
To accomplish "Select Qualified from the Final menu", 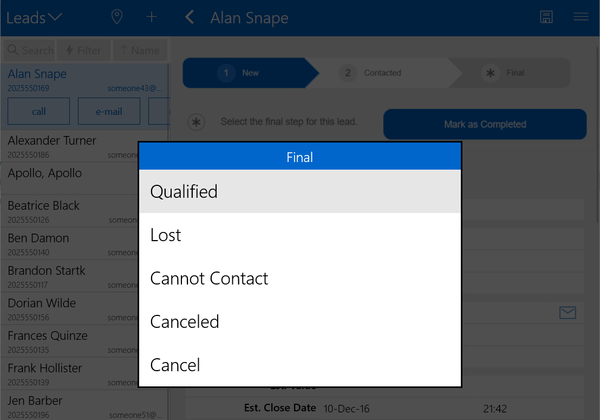I will click(300, 191).
